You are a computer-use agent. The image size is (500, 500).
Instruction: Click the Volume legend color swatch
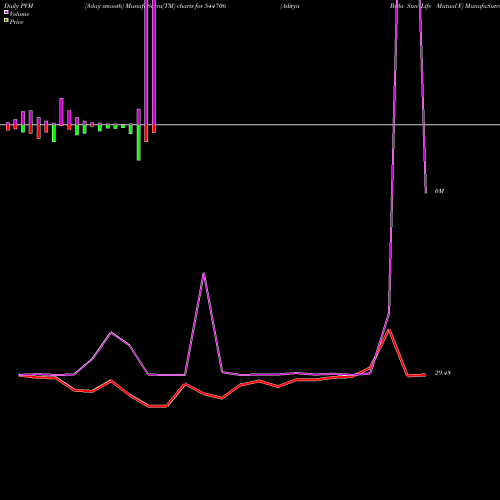[6, 12]
